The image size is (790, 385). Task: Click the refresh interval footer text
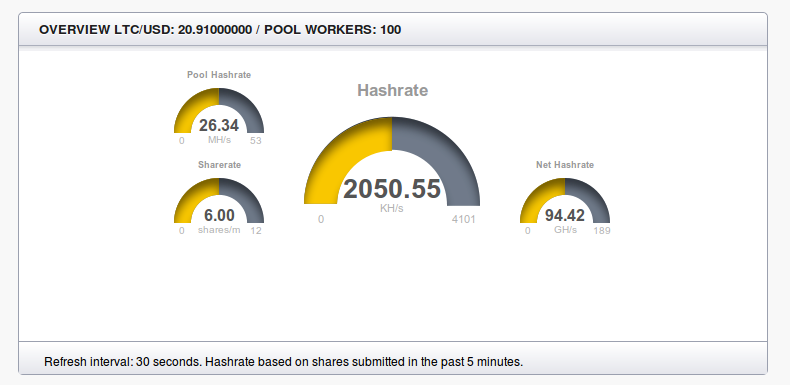tap(284, 362)
